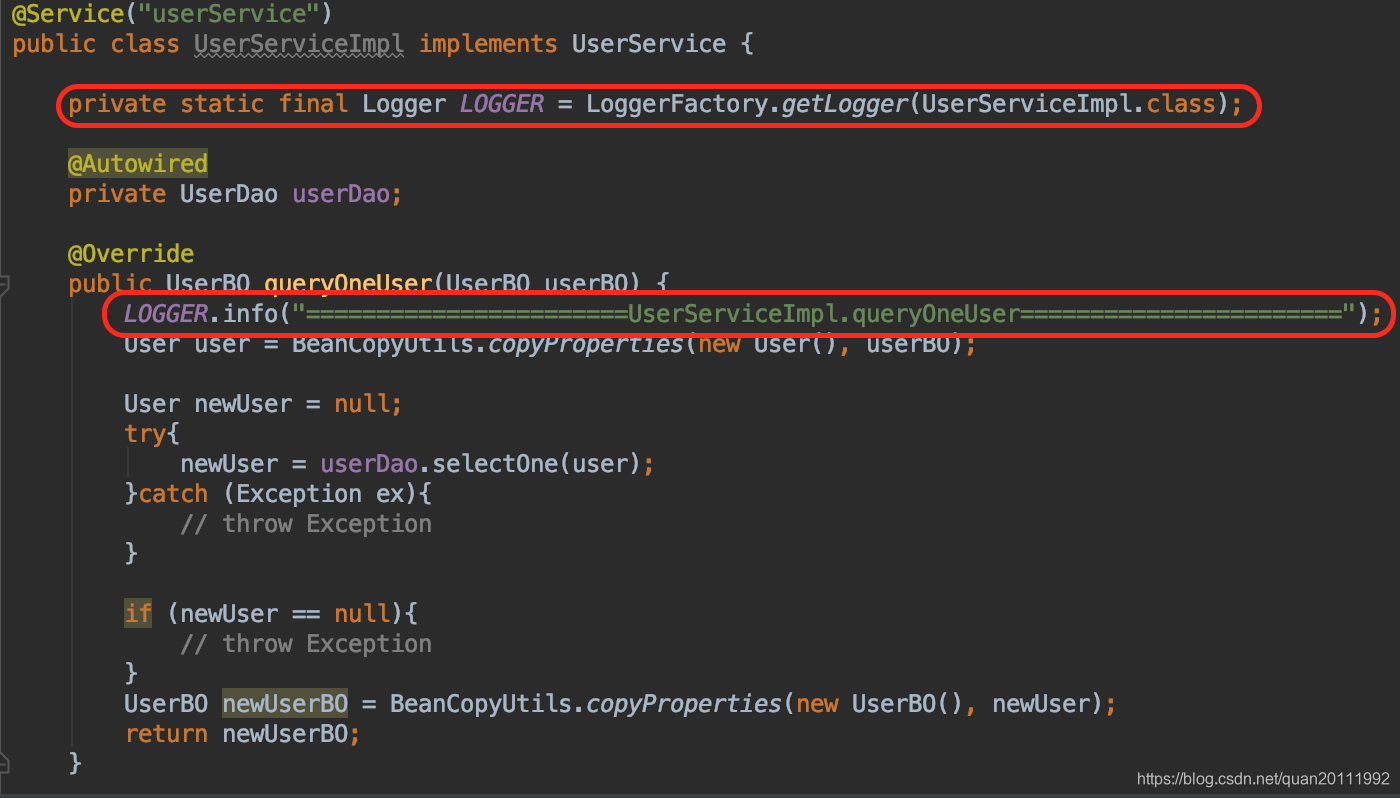Click userDao in the private field declaration

click(341, 194)
